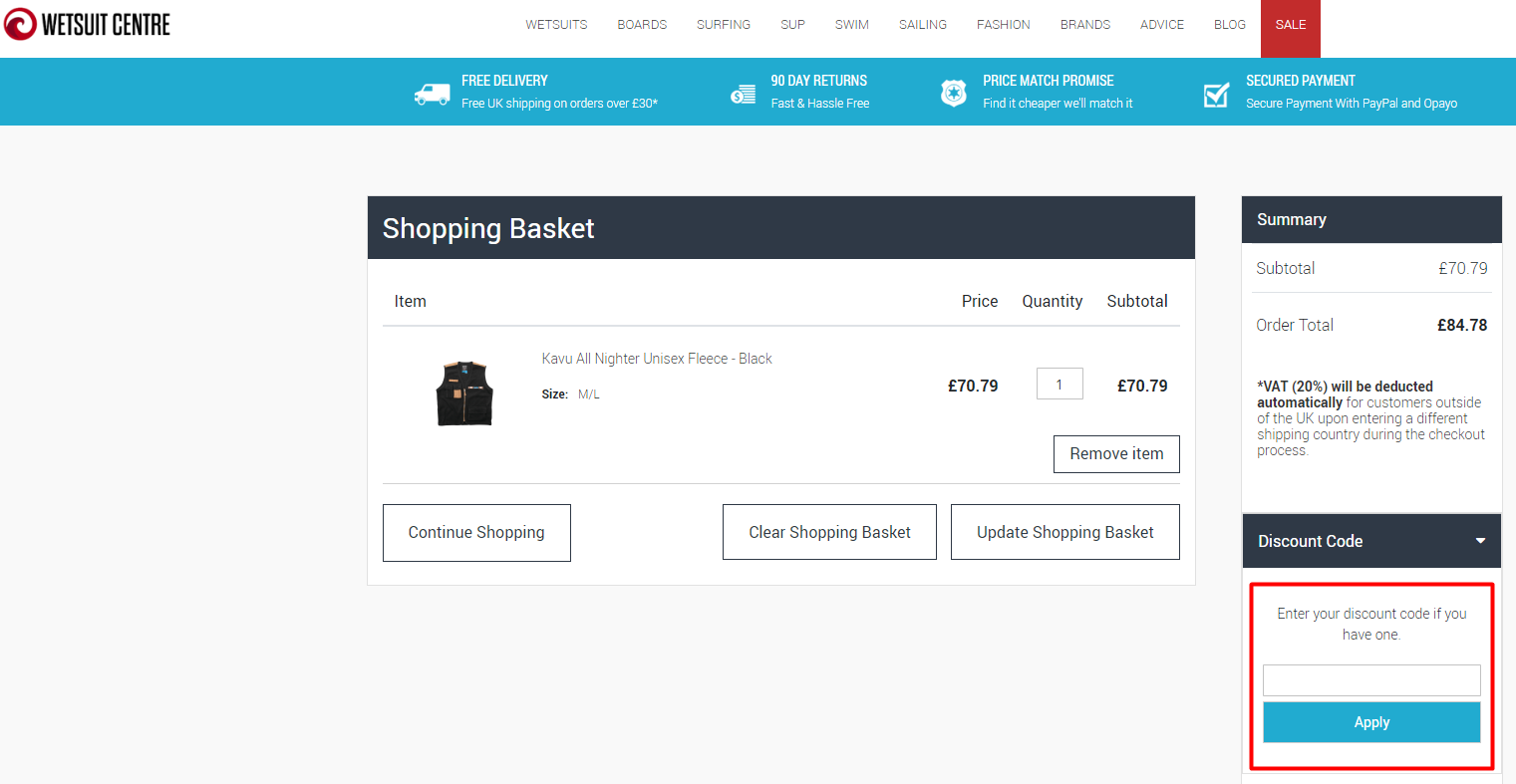Open the Kavu All Nighter Fleece product link

pyautogui.click(x=656, y=358)
